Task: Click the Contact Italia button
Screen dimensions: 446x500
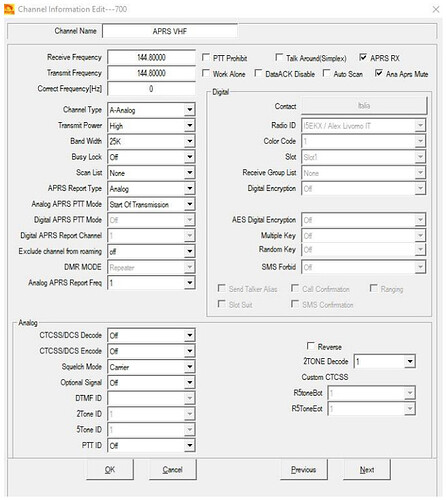Action: (364, 106)
